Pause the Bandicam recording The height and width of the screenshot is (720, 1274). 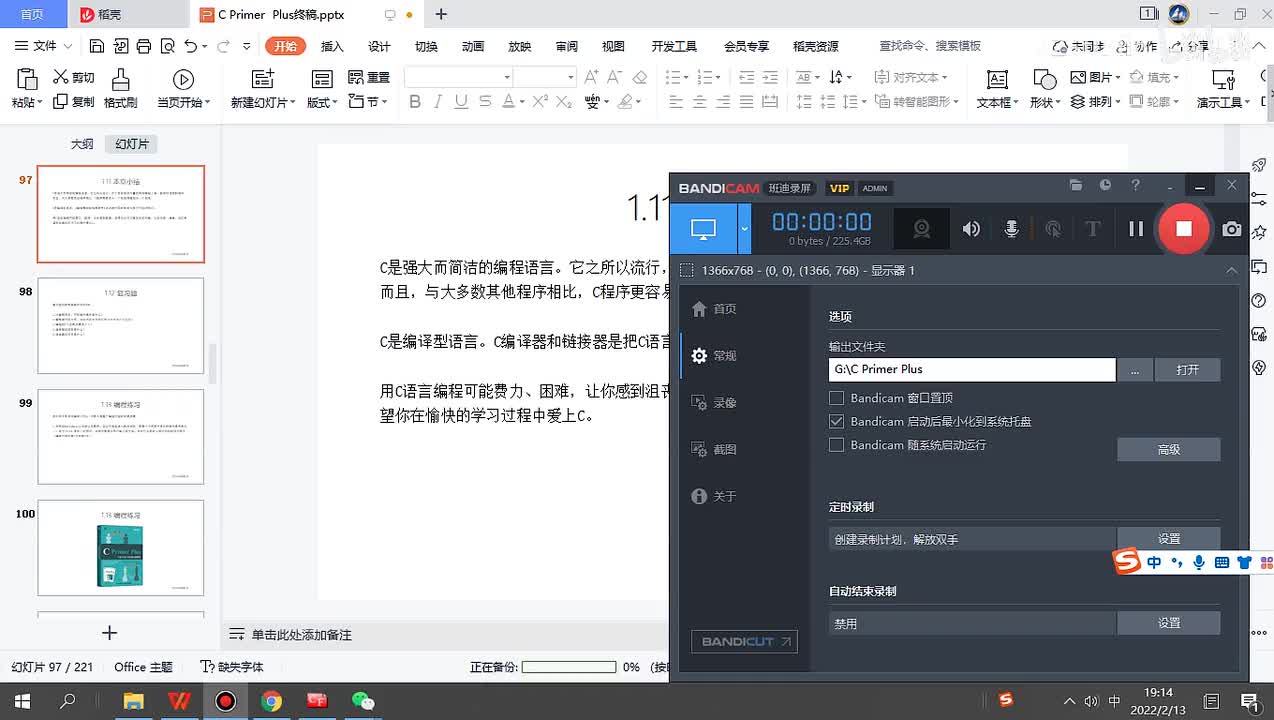click(1136, 229)
